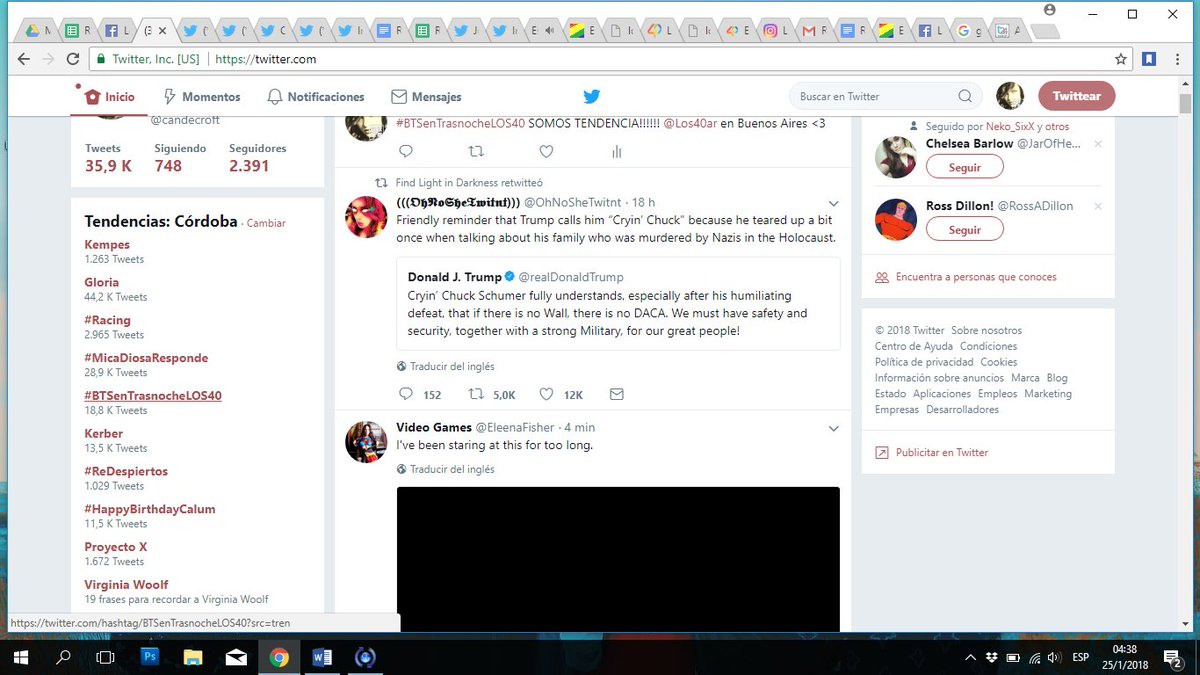Open the Video Games user avatar
The height and width of the screenshot is (675, 1200).
click(x=366, y=442)
